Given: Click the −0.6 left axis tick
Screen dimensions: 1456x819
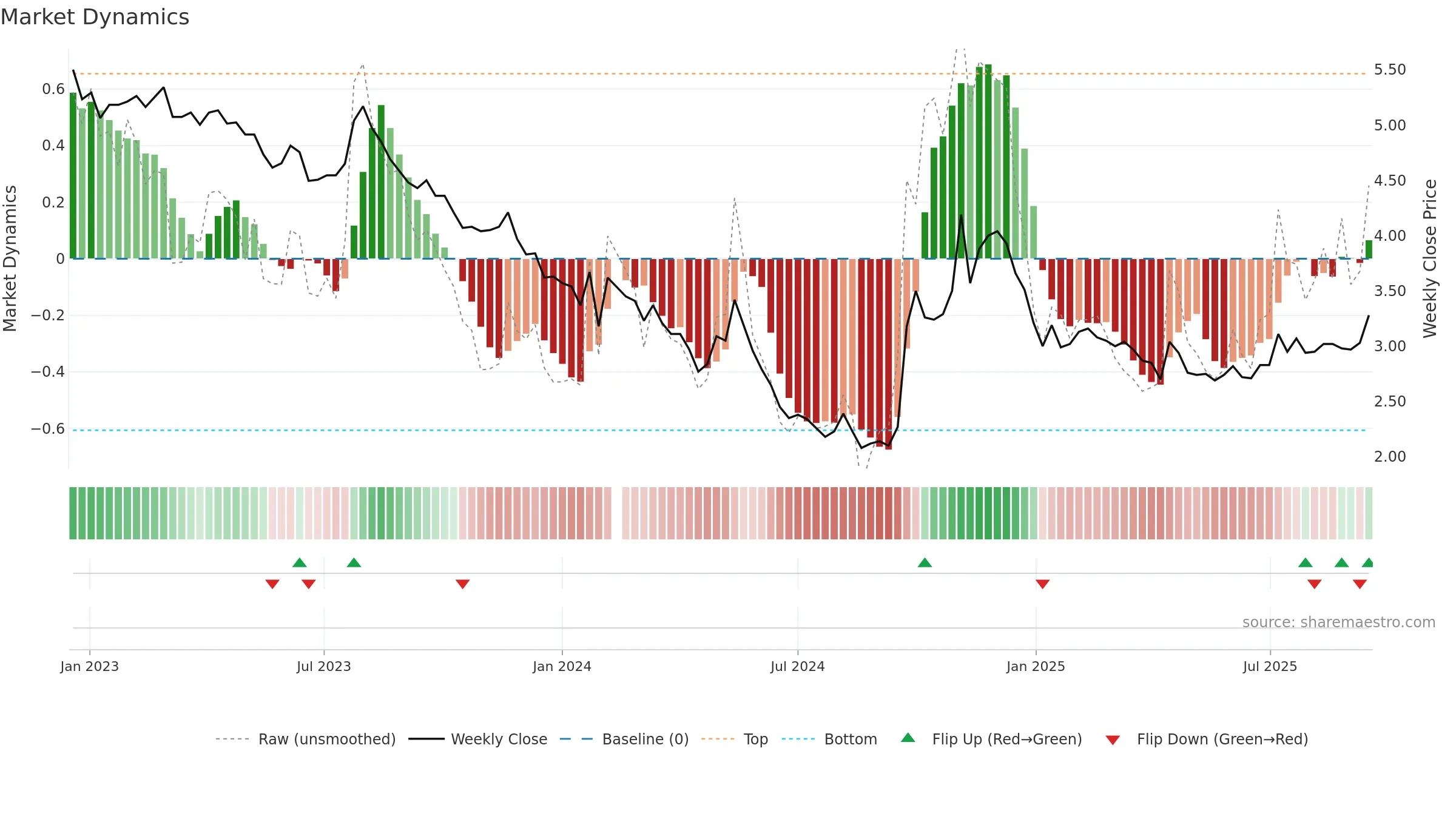Looking at the screenshot, I should pos(48,428).
